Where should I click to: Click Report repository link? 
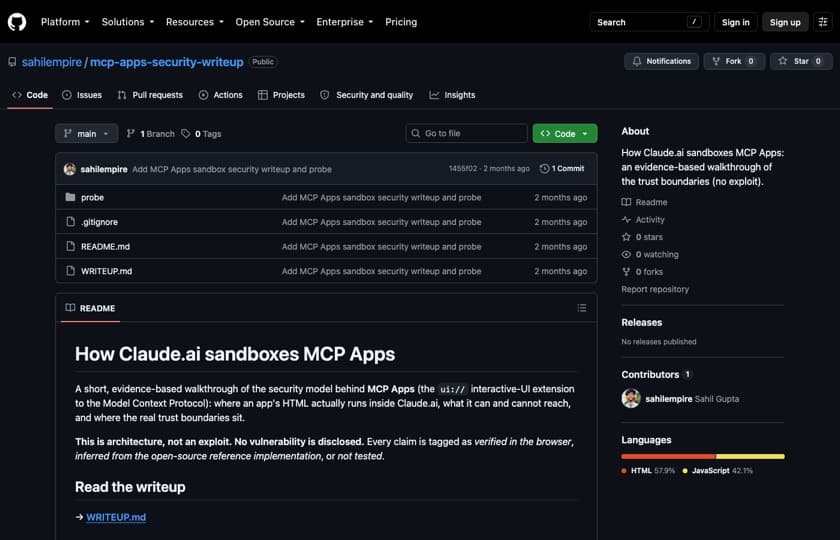(x=655, y=289)
